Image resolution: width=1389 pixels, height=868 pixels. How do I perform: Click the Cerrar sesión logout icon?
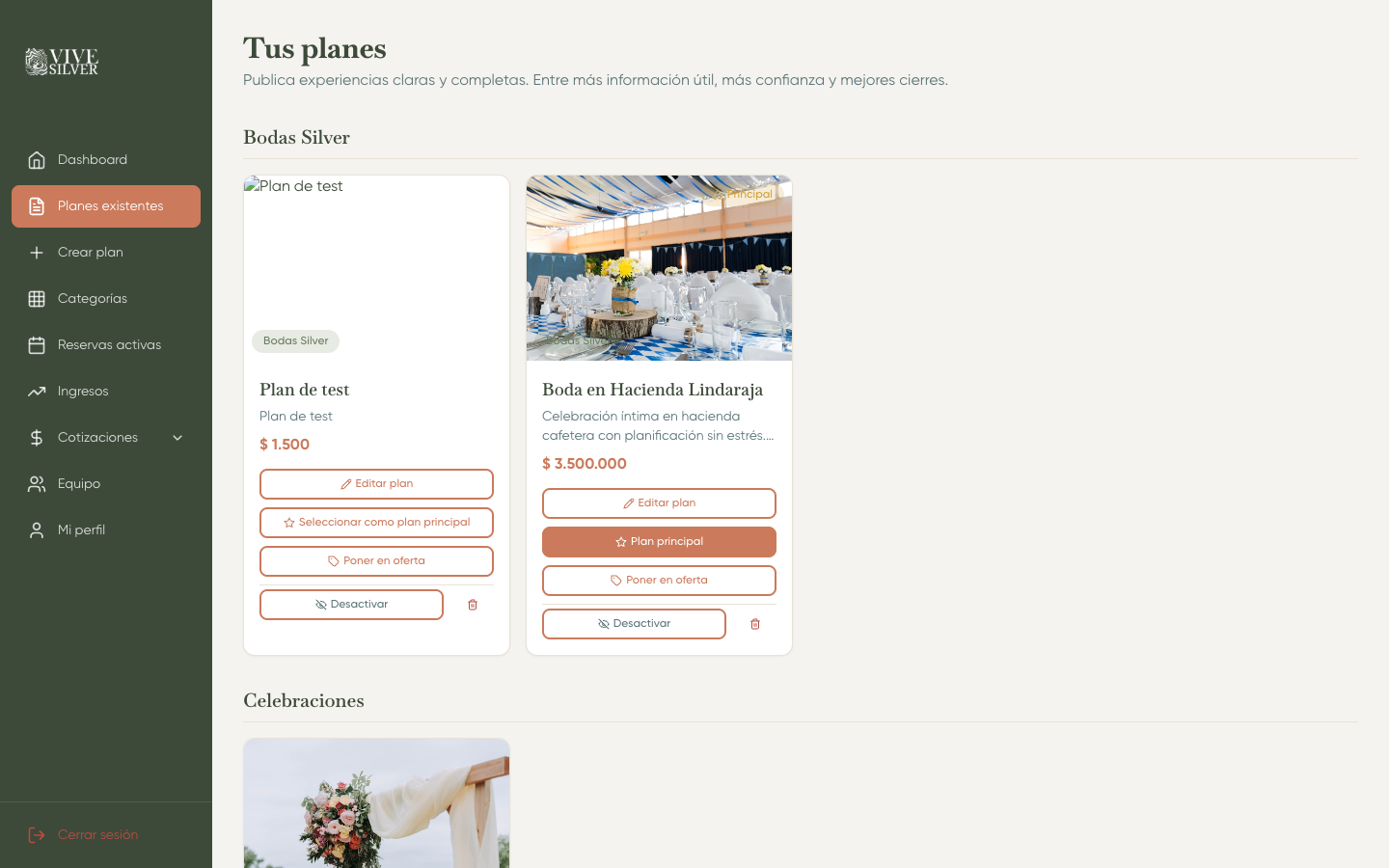pyautogui.click(x=37, y=835)
